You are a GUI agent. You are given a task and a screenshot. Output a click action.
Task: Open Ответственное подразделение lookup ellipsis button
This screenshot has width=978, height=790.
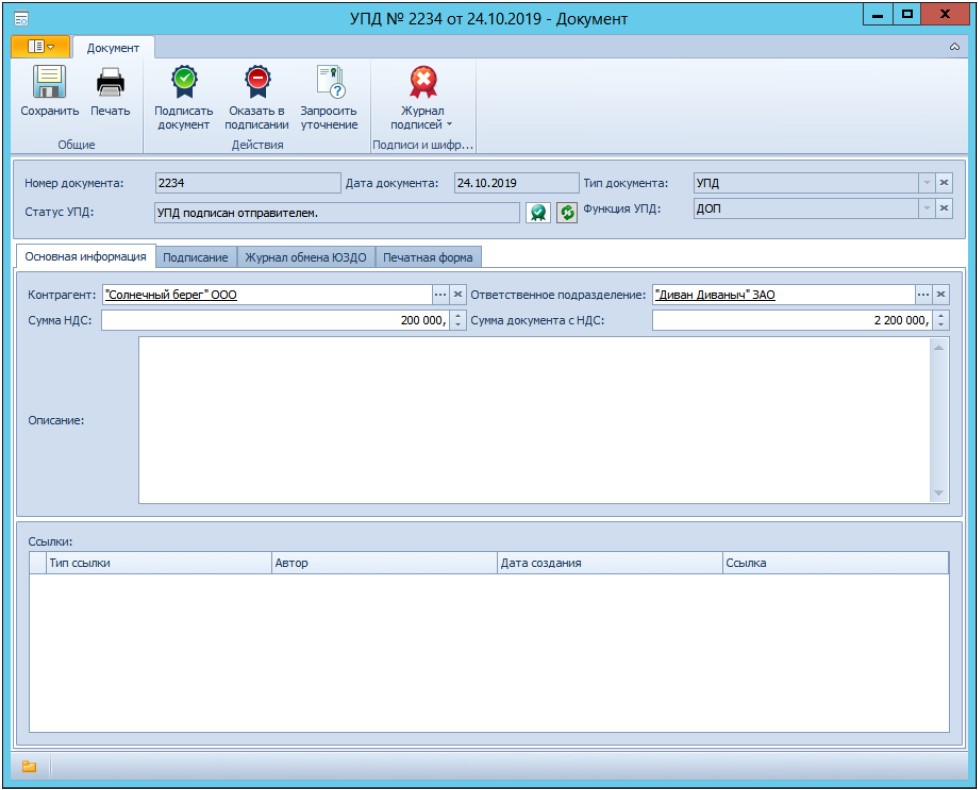(924, 294)
